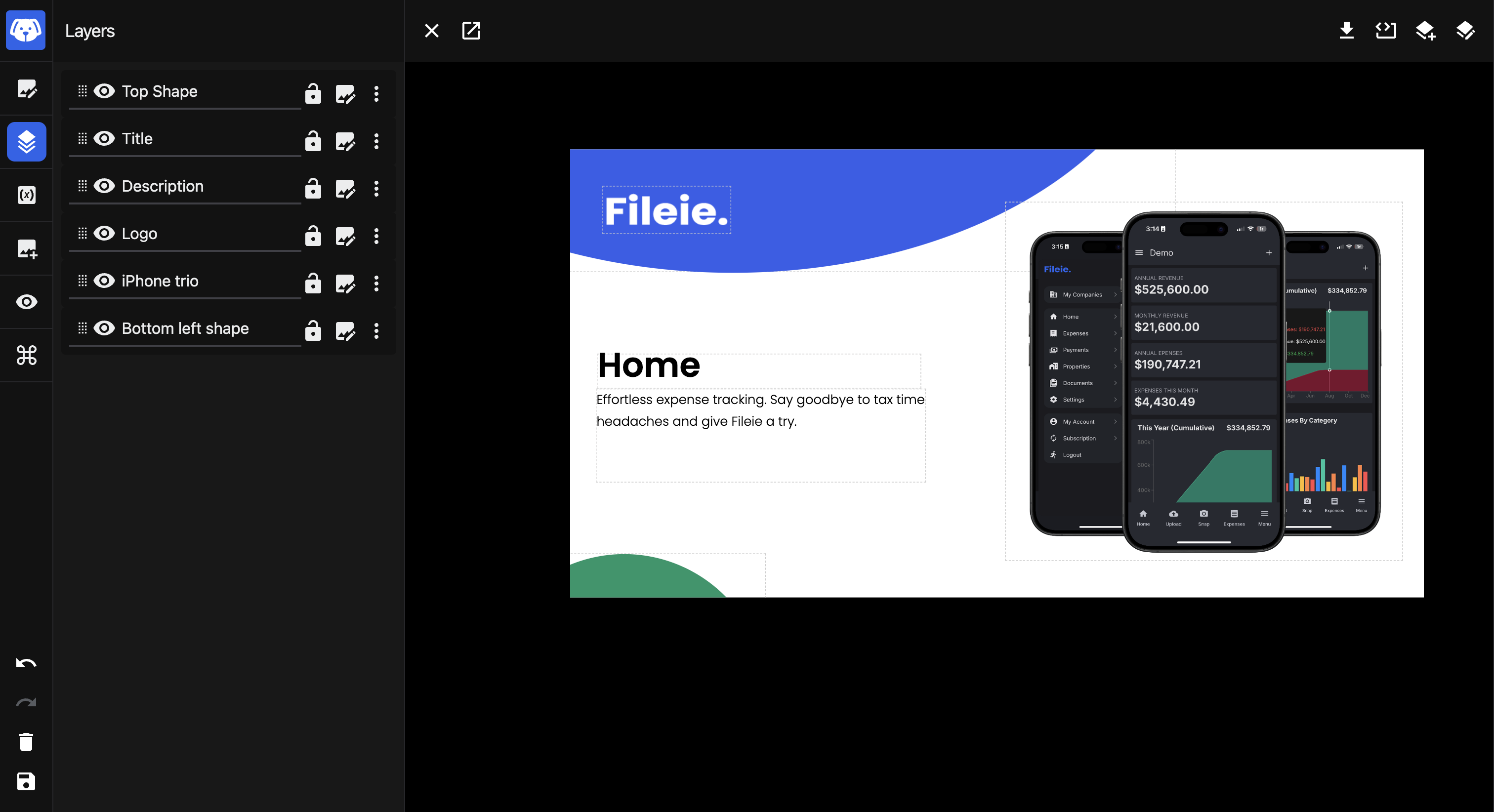Select the Home title text on canvas
The height and width of the screenshot is (812, 1494).
648,365
